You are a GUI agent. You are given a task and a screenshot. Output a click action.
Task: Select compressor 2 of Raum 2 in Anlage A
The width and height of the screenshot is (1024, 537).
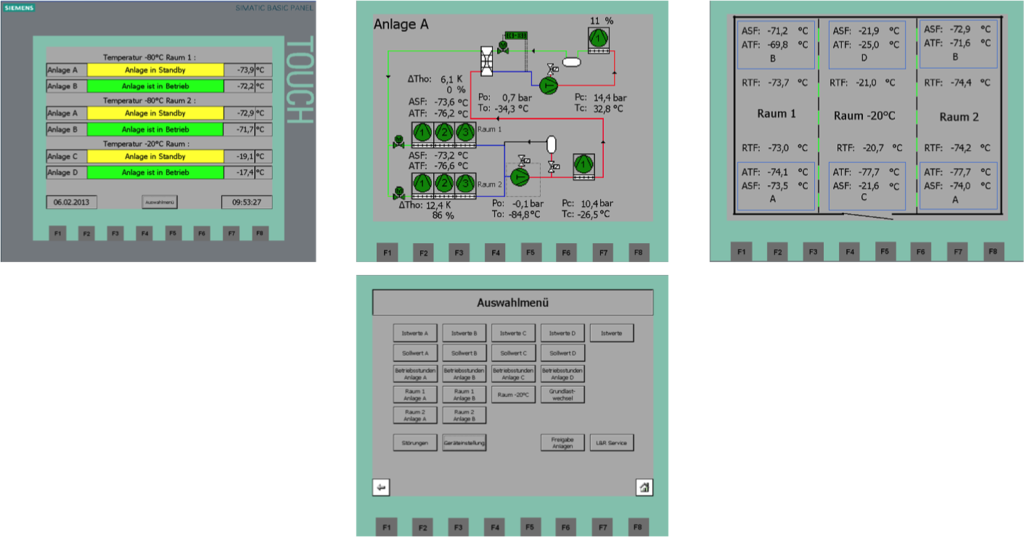pos(443,183)
